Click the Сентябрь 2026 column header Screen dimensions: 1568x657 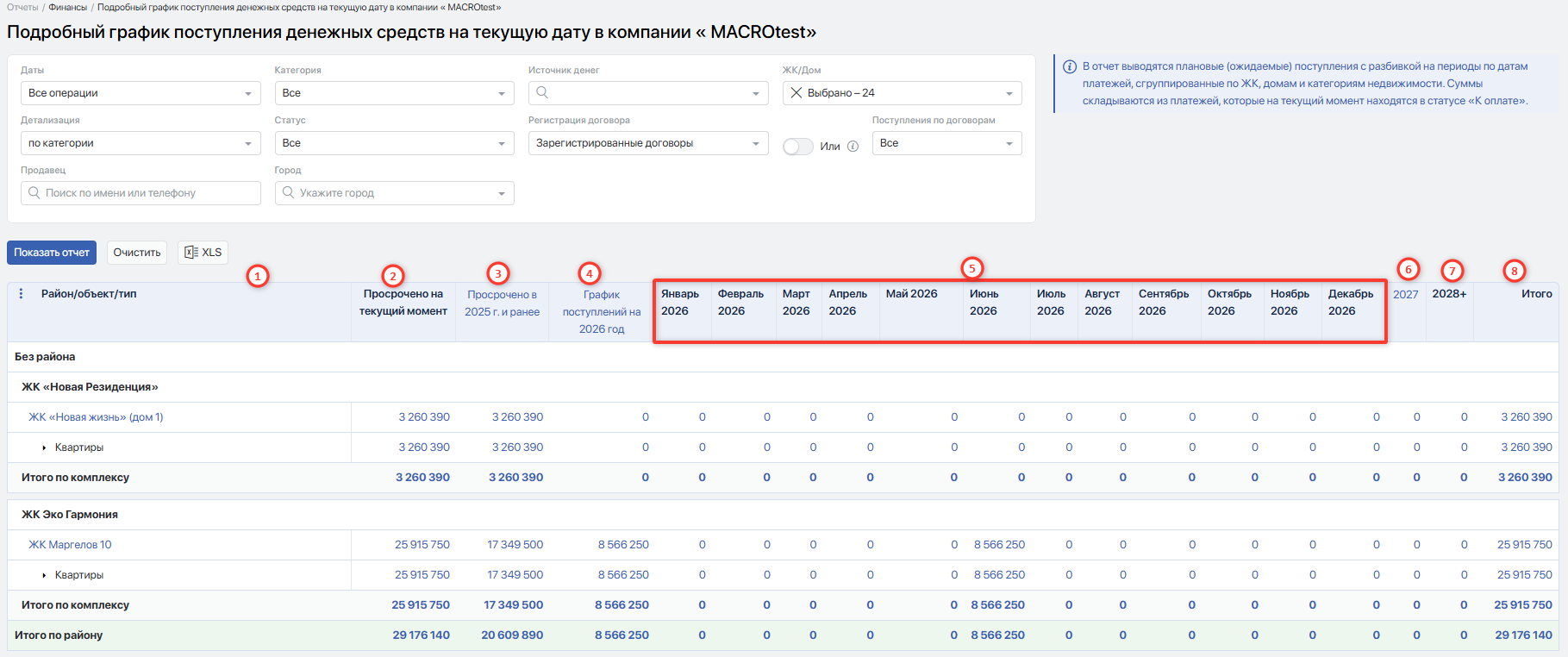point(1164,303)
